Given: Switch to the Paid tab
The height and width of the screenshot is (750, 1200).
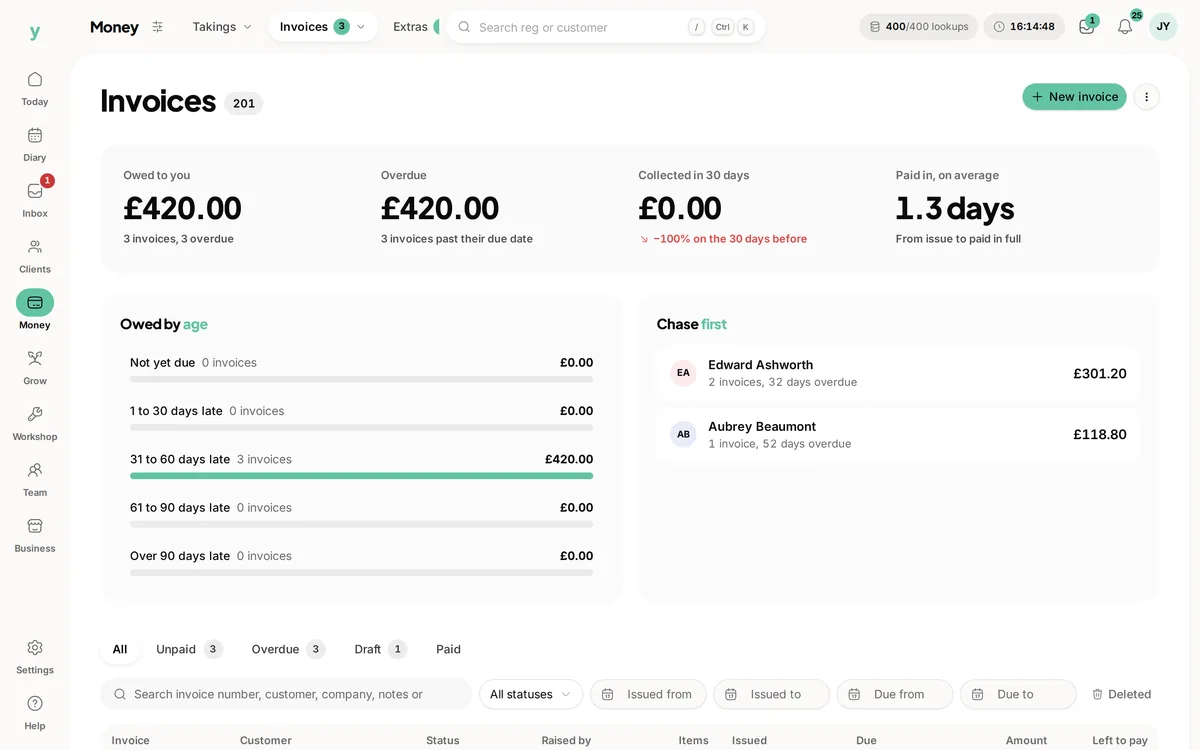Looking at the screenshot, I should (448, 649).
